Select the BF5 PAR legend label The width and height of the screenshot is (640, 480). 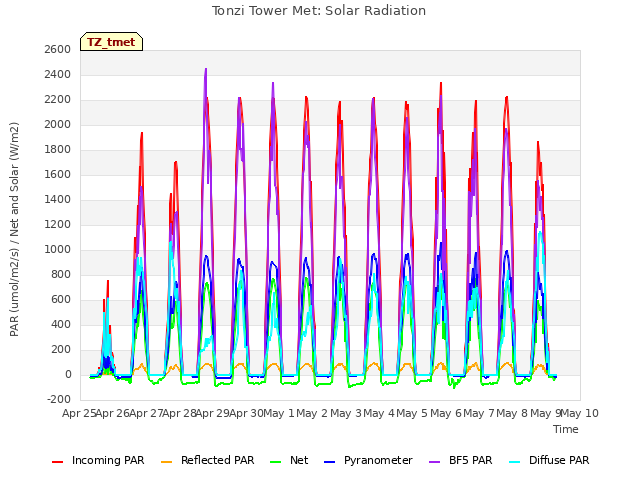click(x=471, y=460)
